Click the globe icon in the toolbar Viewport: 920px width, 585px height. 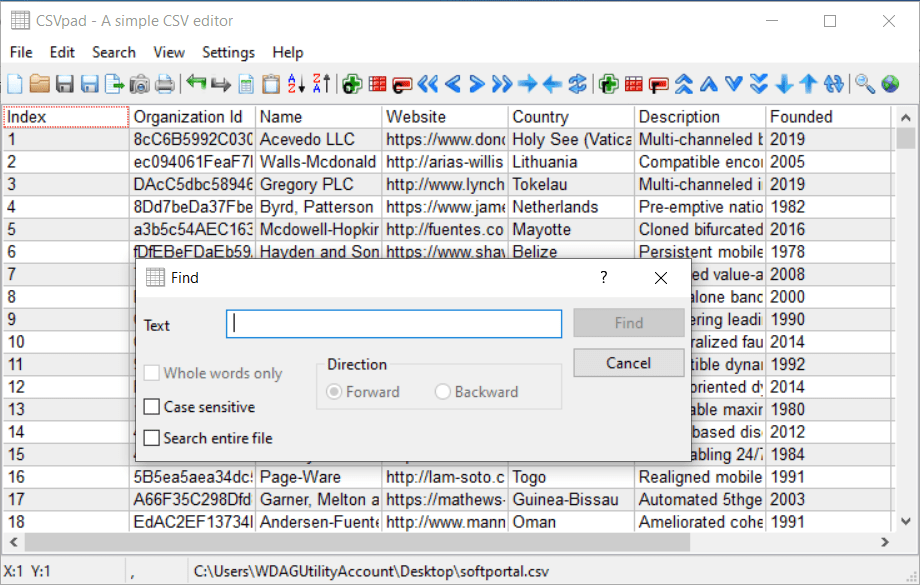[x=890, y=84]
